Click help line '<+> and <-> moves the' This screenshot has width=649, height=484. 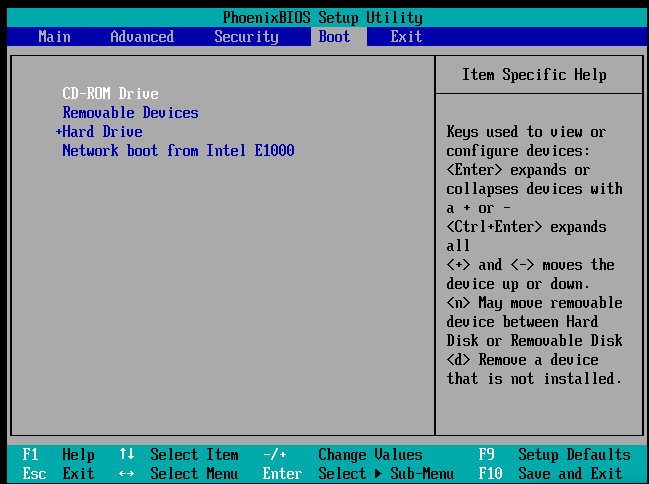531,265
